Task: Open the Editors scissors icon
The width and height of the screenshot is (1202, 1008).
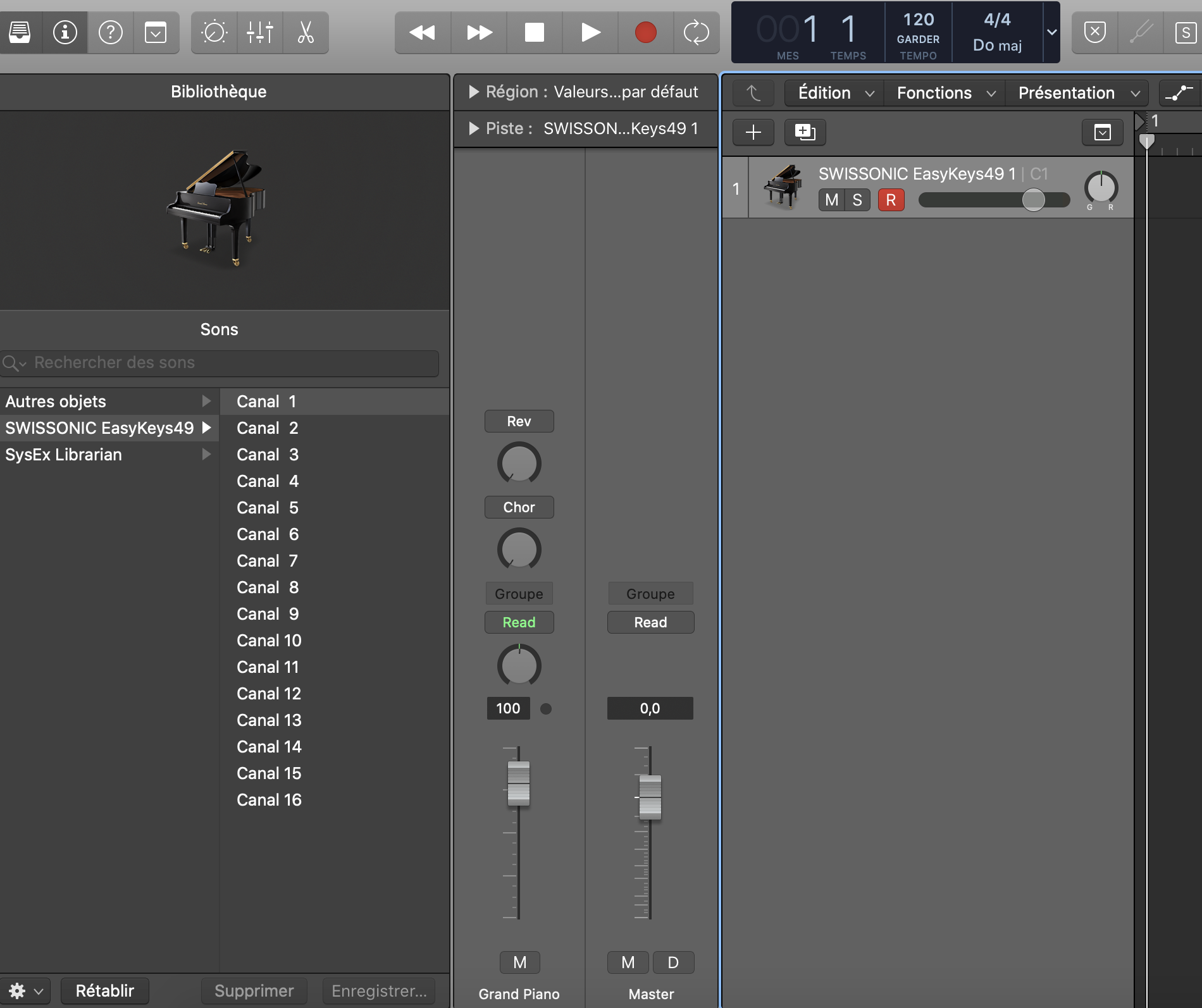Action: [306, 32]
